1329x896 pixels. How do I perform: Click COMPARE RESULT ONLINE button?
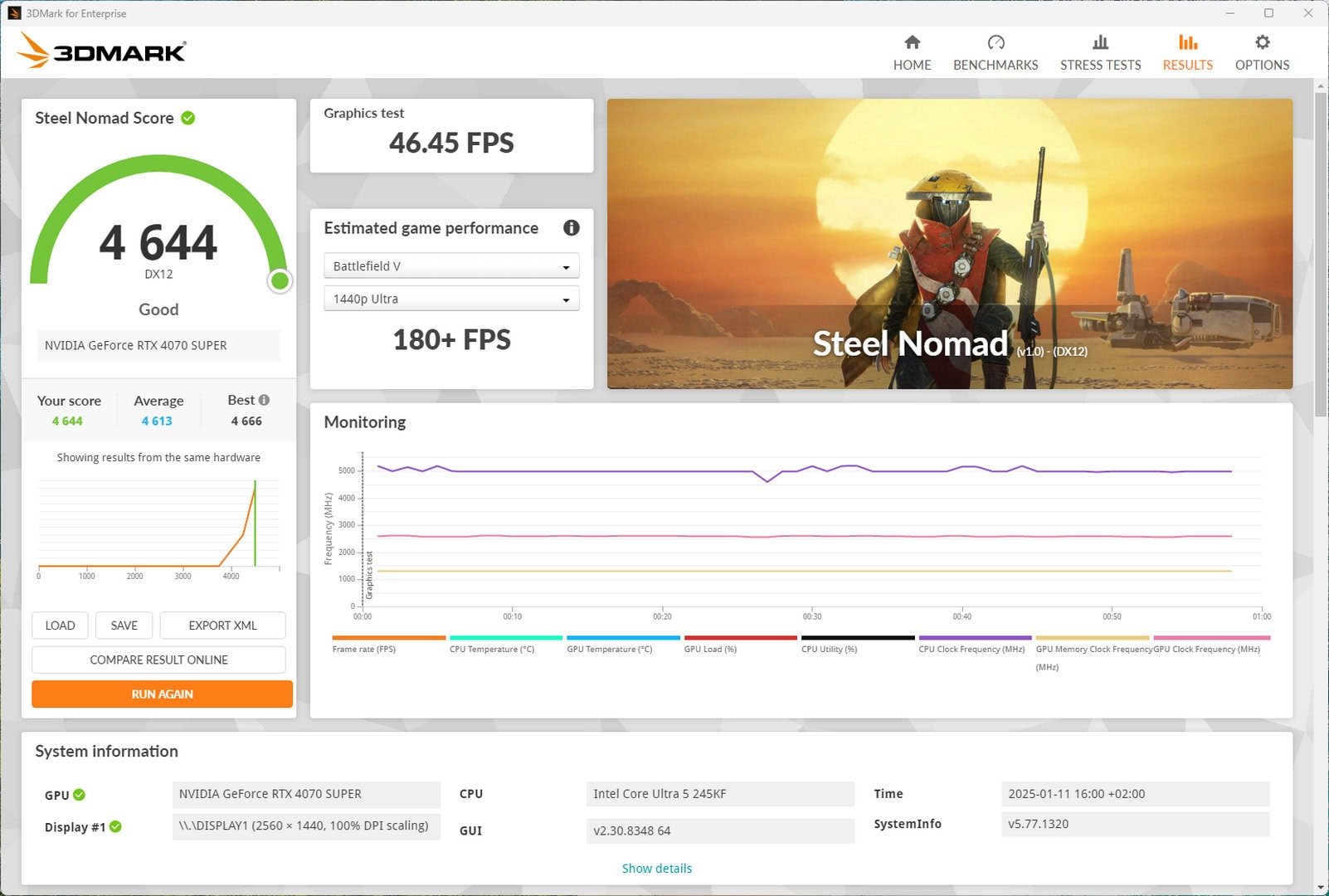click(158, 660)
